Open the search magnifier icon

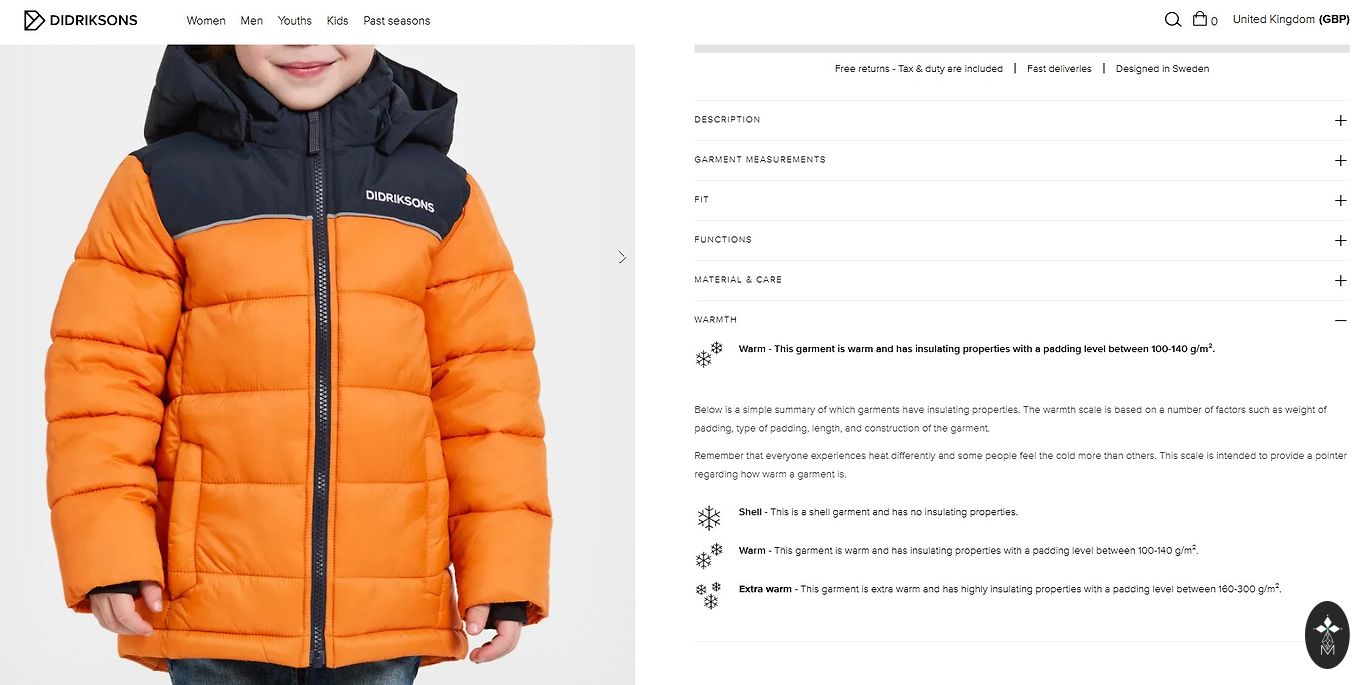[x=1172, y=20]
